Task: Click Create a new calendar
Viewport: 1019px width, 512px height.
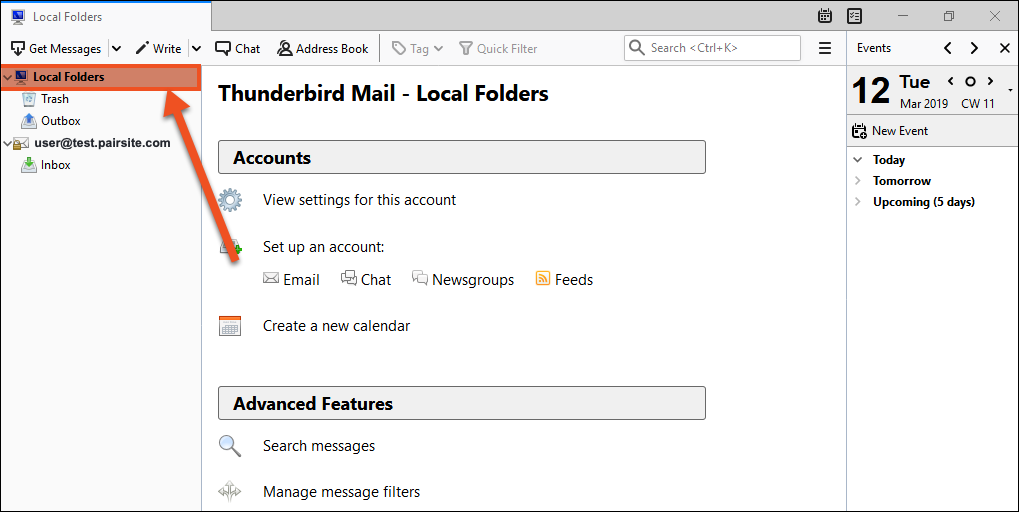Action: coord(337,326)
